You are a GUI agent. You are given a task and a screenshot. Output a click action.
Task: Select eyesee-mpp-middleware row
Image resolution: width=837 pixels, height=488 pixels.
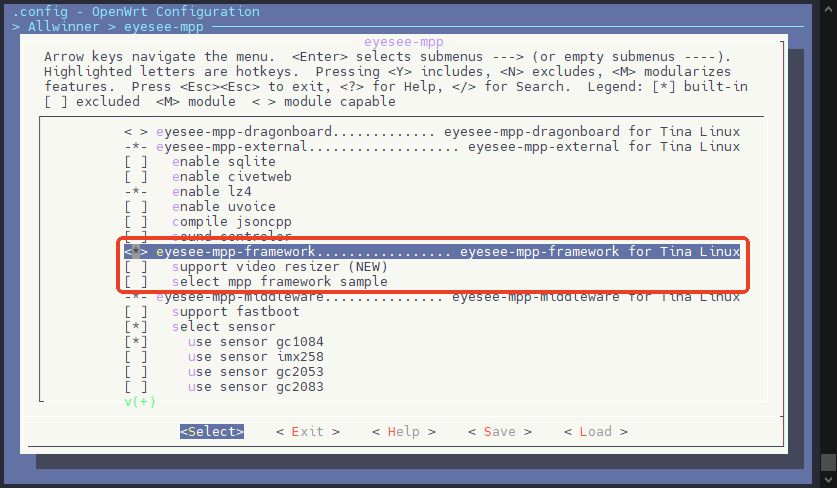click(432, 297)
